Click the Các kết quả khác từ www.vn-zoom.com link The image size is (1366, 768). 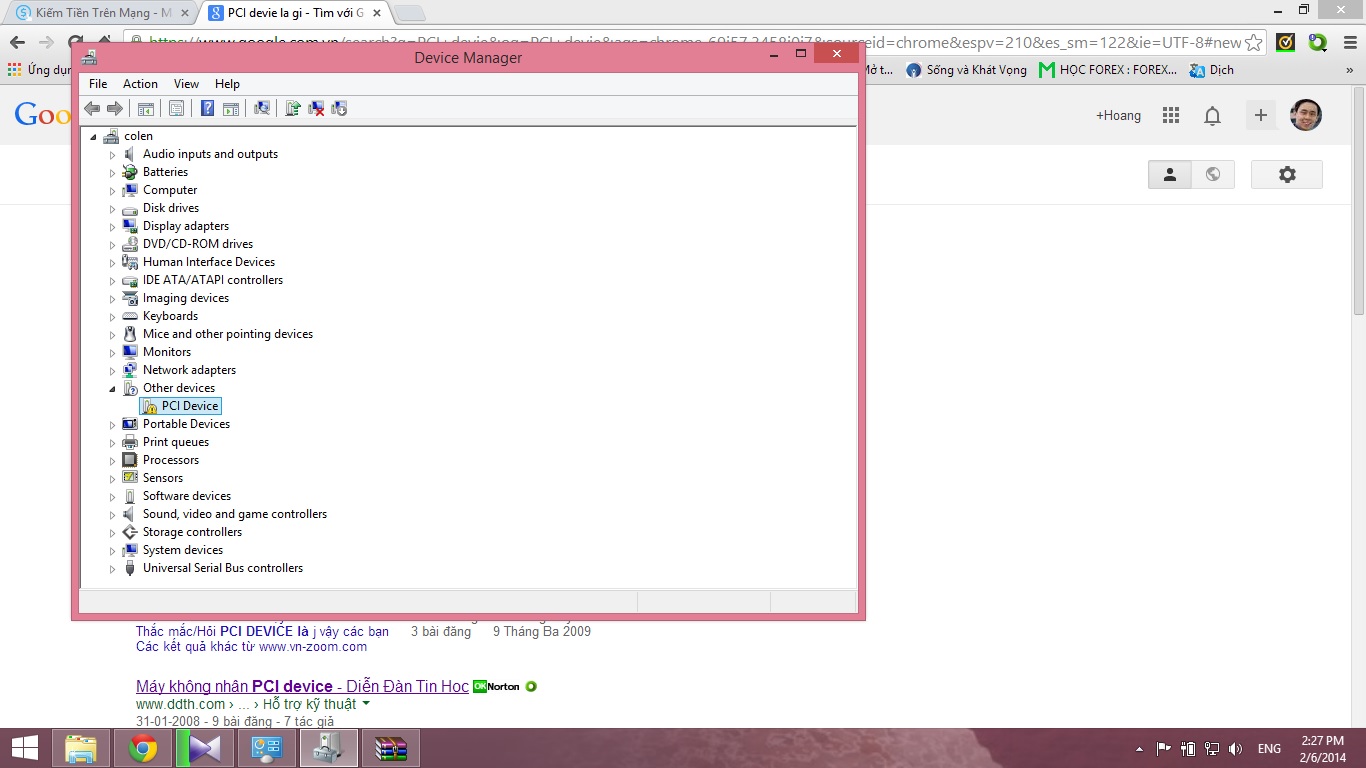click(x=252, y=647)
